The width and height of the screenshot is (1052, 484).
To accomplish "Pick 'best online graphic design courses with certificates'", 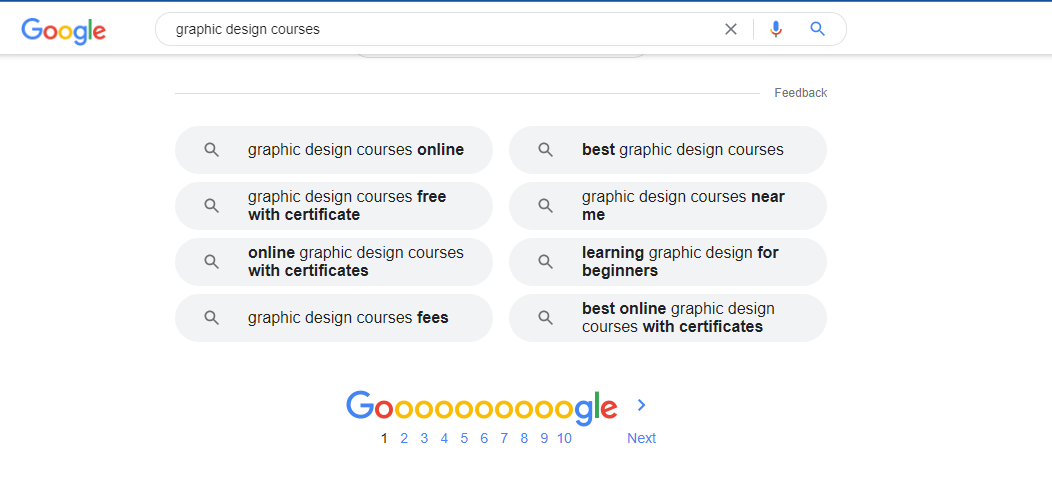I will 678,318.
